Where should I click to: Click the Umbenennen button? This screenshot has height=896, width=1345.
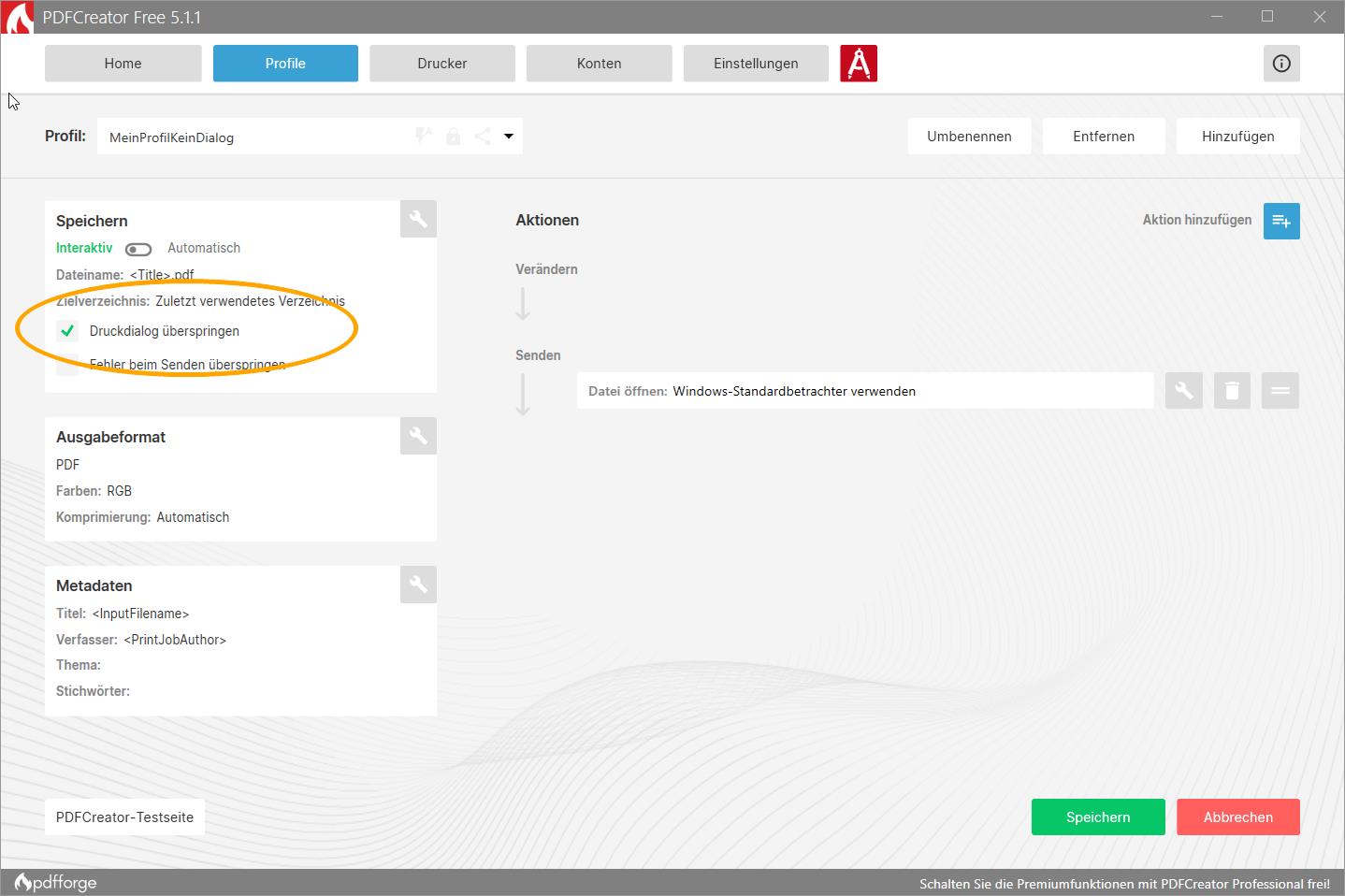click(969, 137)
